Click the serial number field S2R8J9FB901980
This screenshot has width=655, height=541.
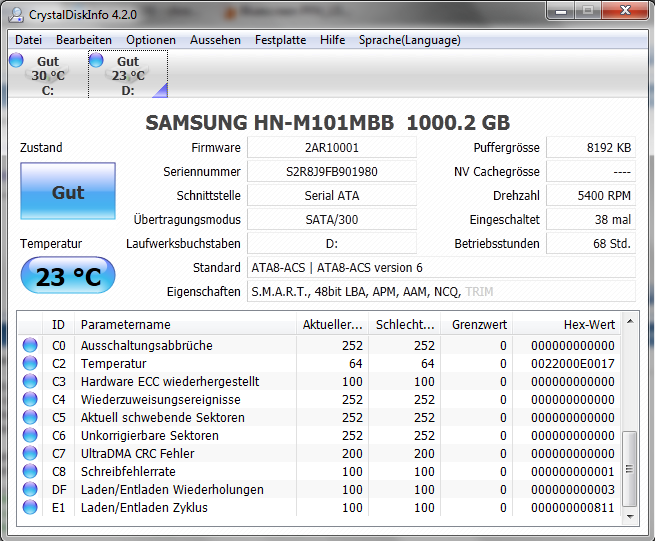[x=332, y=172]
